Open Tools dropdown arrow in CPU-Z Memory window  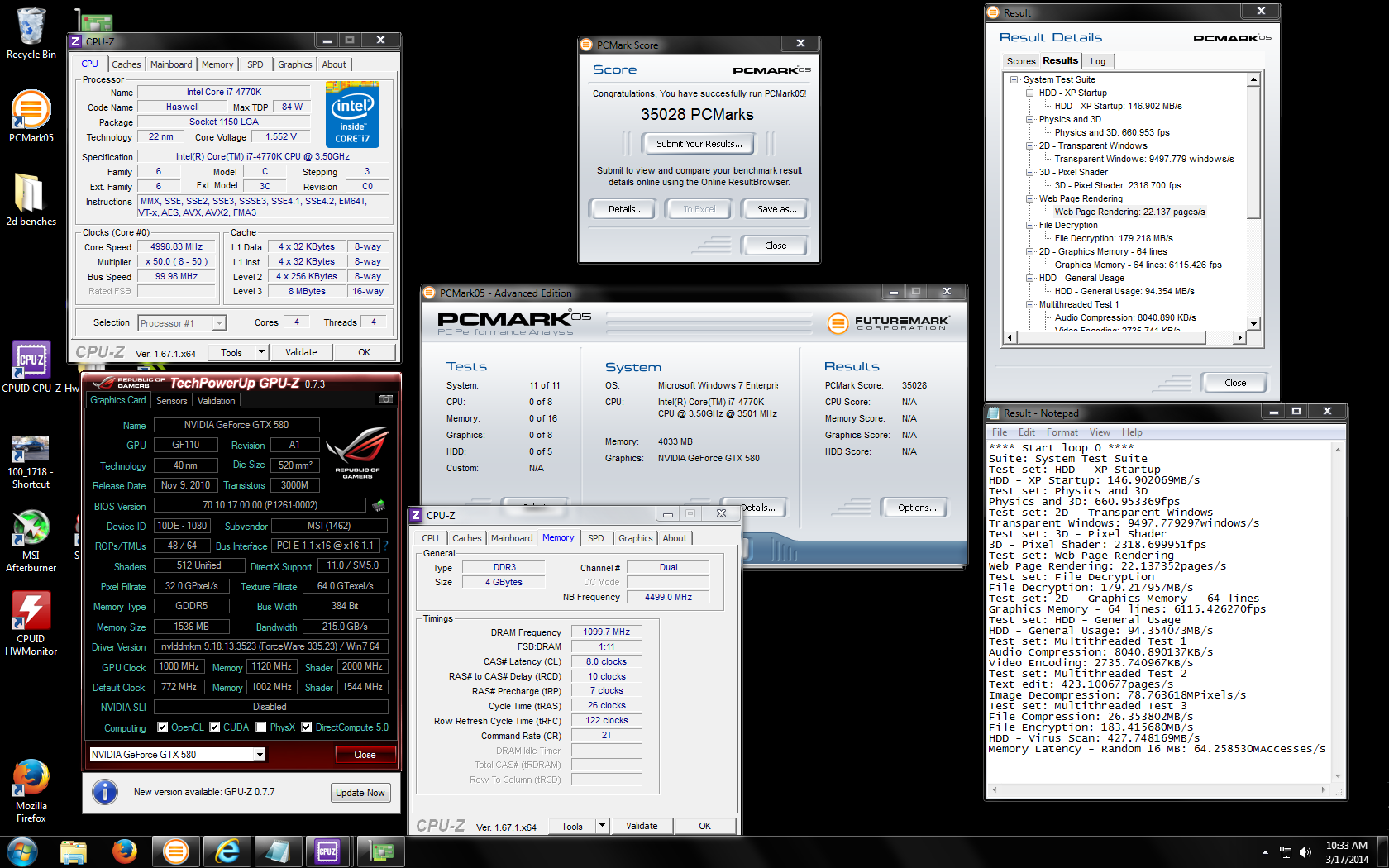(x=602, y=826)
